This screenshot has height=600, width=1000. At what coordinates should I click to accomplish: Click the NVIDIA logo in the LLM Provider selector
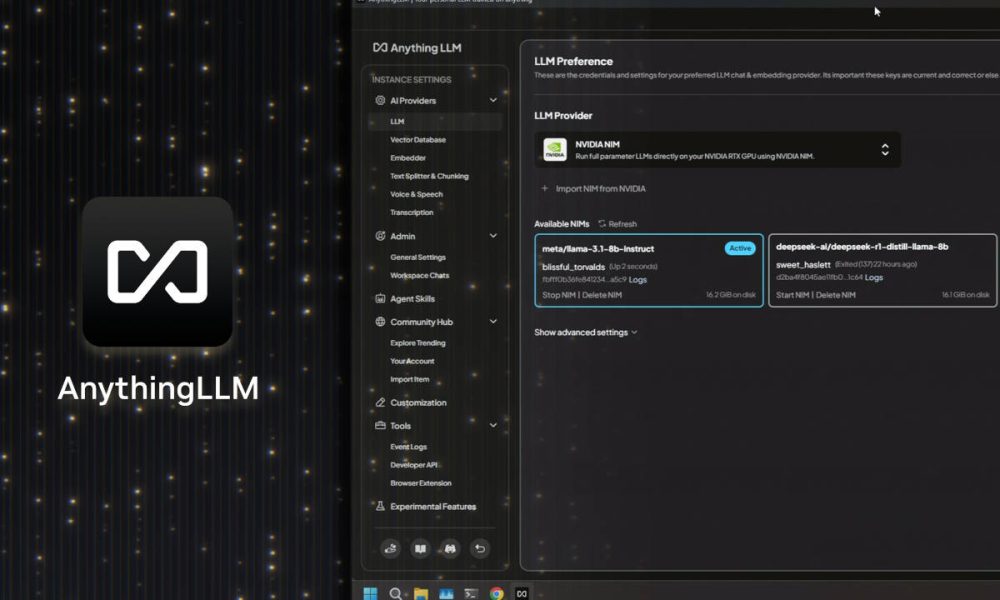555,148
